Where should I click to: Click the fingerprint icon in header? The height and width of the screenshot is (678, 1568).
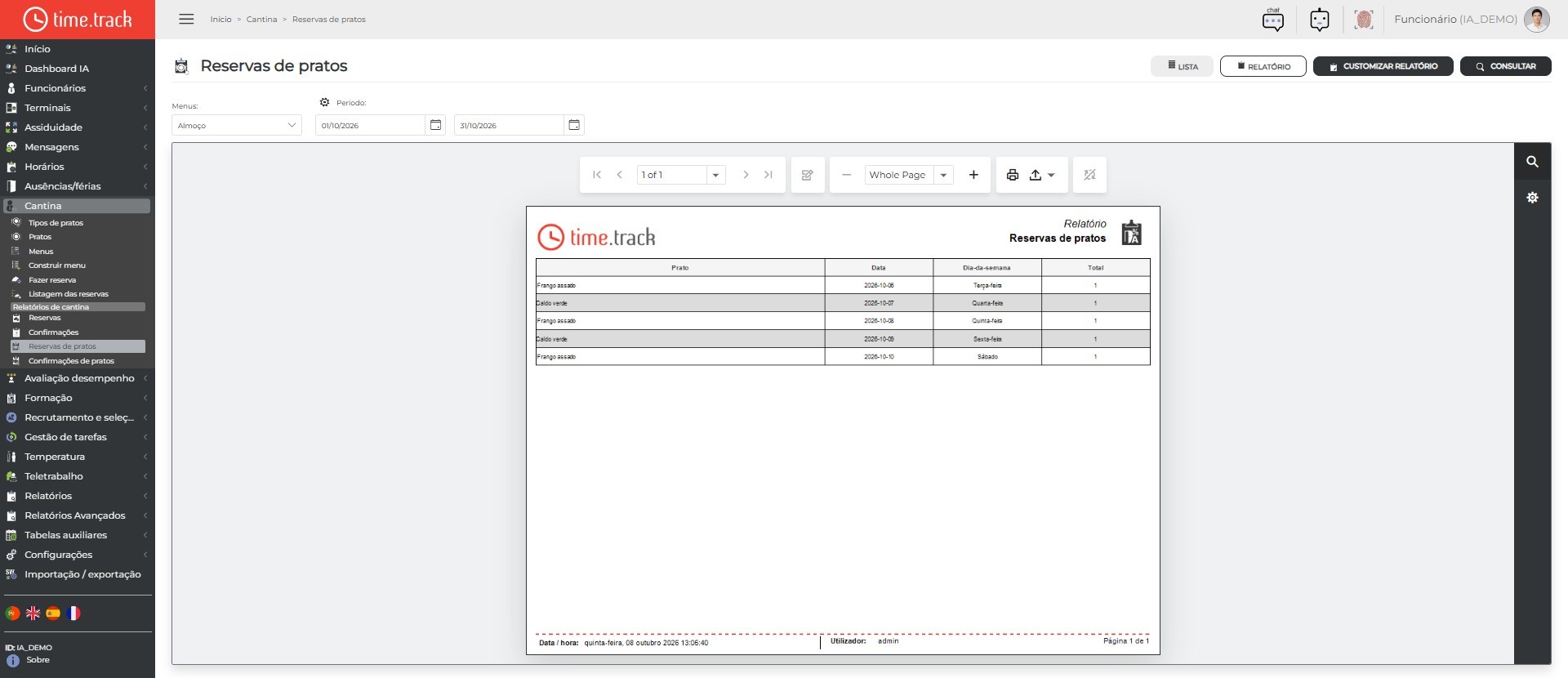[x=1363, y=19]
